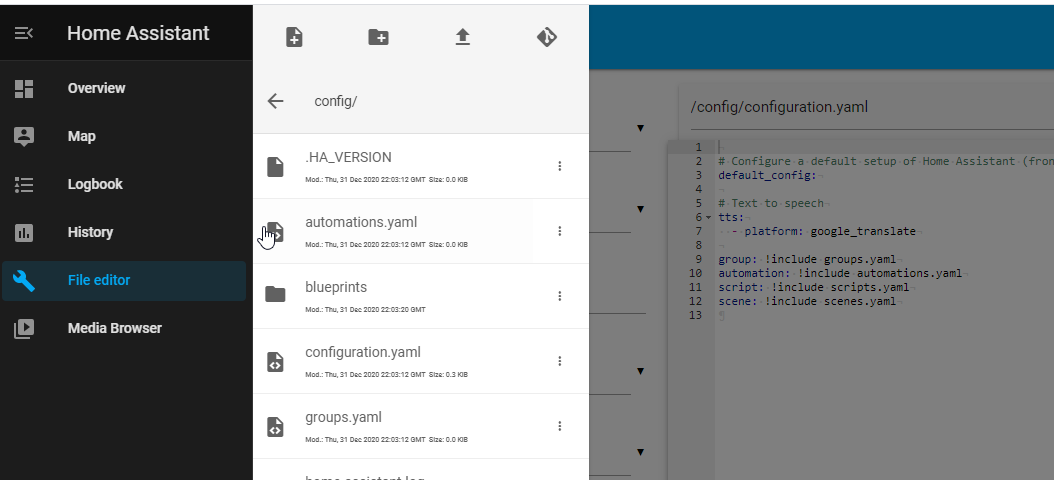The height and width of the screenshot is (480, 1054).
Task: Click editor line group: !include groups.yaml
Action: coord(807,259)
